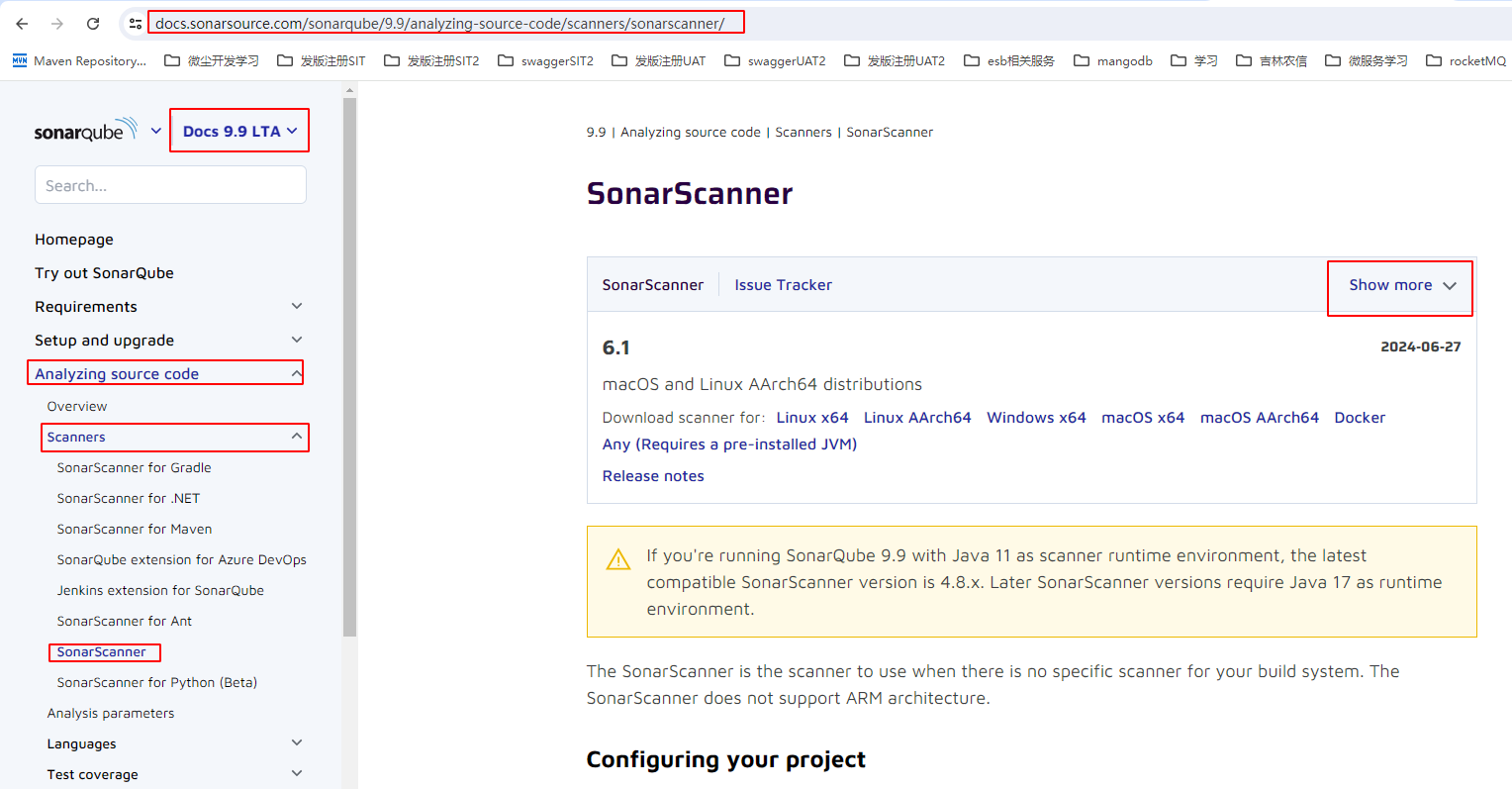Open the 学习 bookmark folder
Image resolution: width=1512 pixels, height=789 pixels.
[1194, 61]
